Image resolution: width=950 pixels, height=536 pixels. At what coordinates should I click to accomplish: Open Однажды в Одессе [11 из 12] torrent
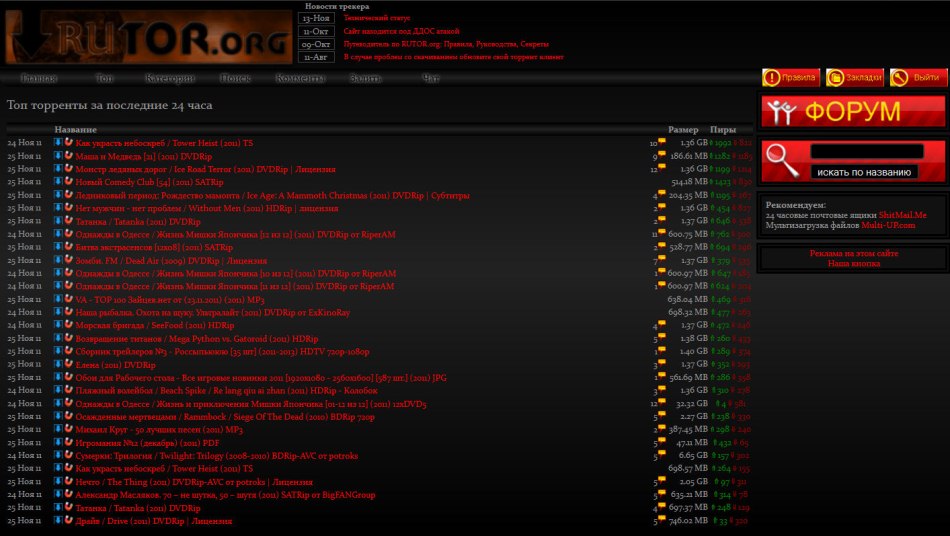[x=234, y=286]
